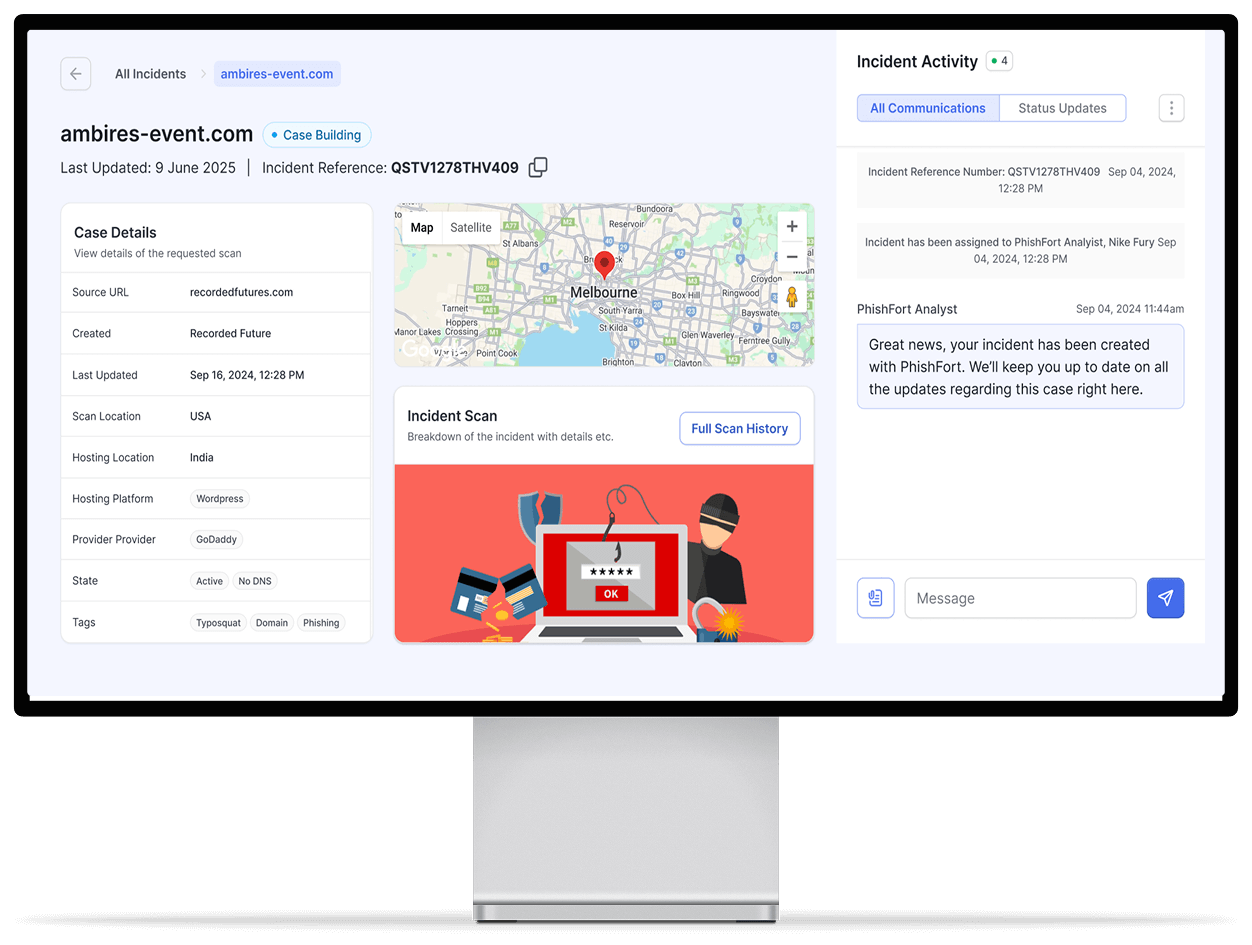1252x945 pixels.
Task: Go back using the arrow button
Action: coord(75,73)
